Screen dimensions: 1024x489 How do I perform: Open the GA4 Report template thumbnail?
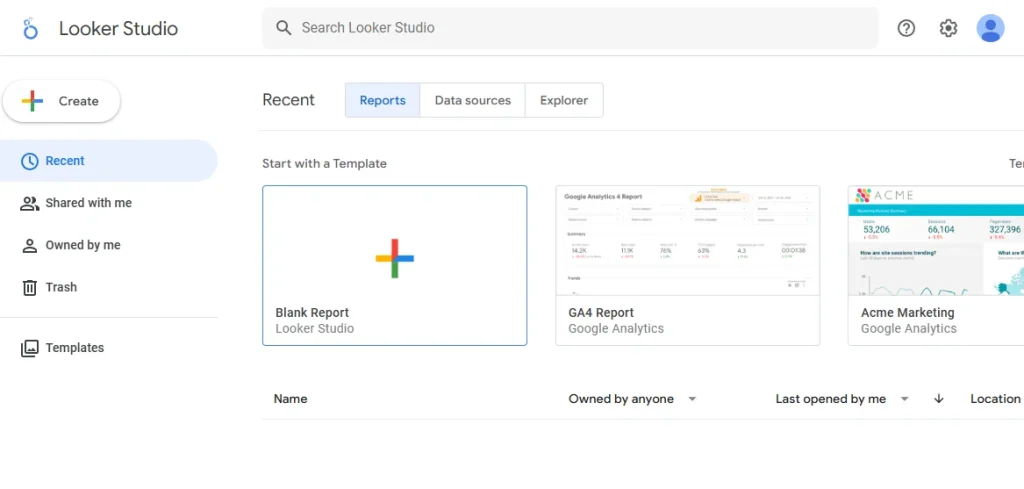tap(687, 241)
